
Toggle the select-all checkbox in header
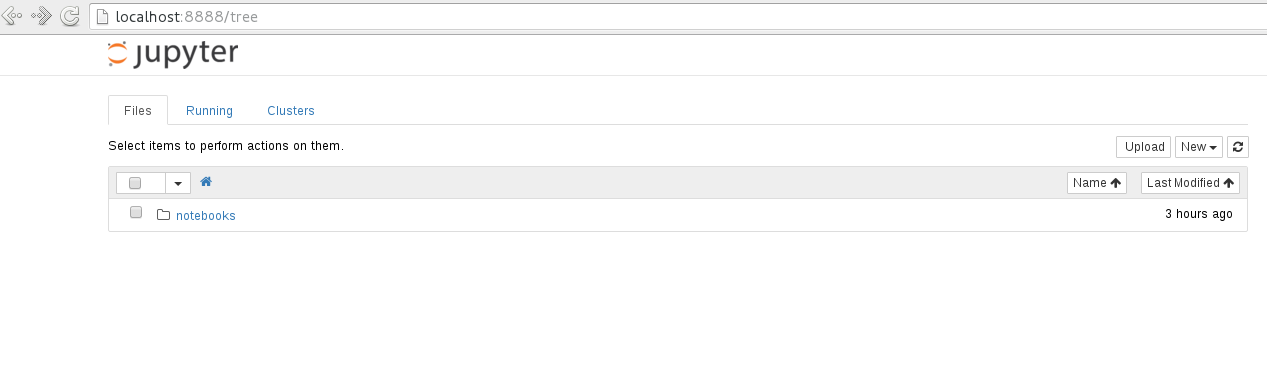(x=135, y=183)
